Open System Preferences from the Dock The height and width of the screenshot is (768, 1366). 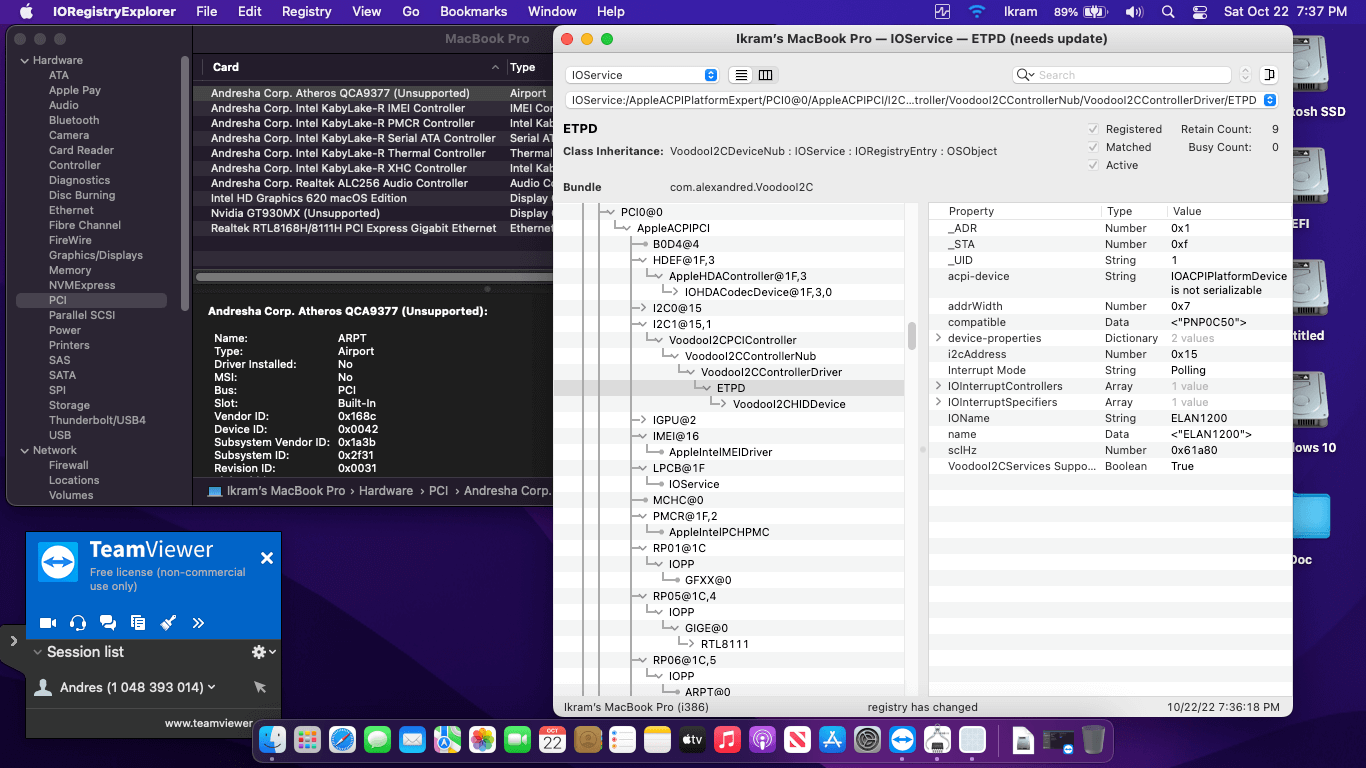click(x=866, y=740)
